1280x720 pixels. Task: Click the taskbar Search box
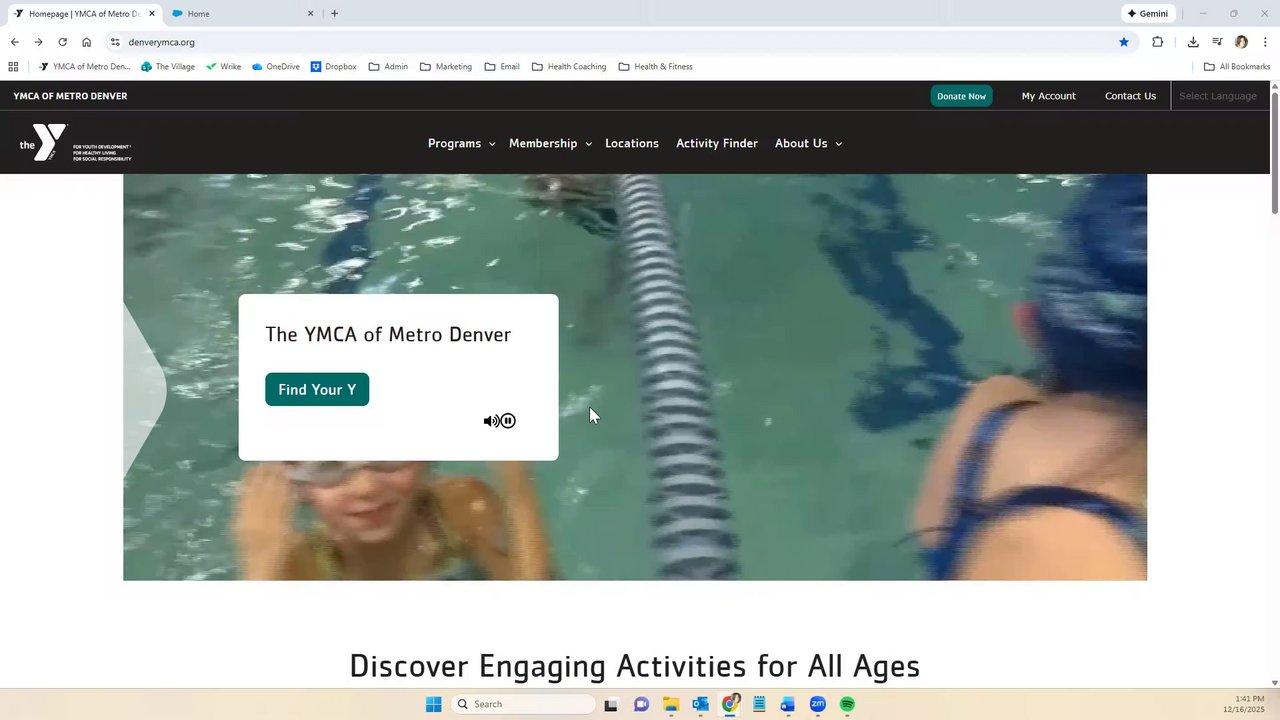[x=524, y=704]
